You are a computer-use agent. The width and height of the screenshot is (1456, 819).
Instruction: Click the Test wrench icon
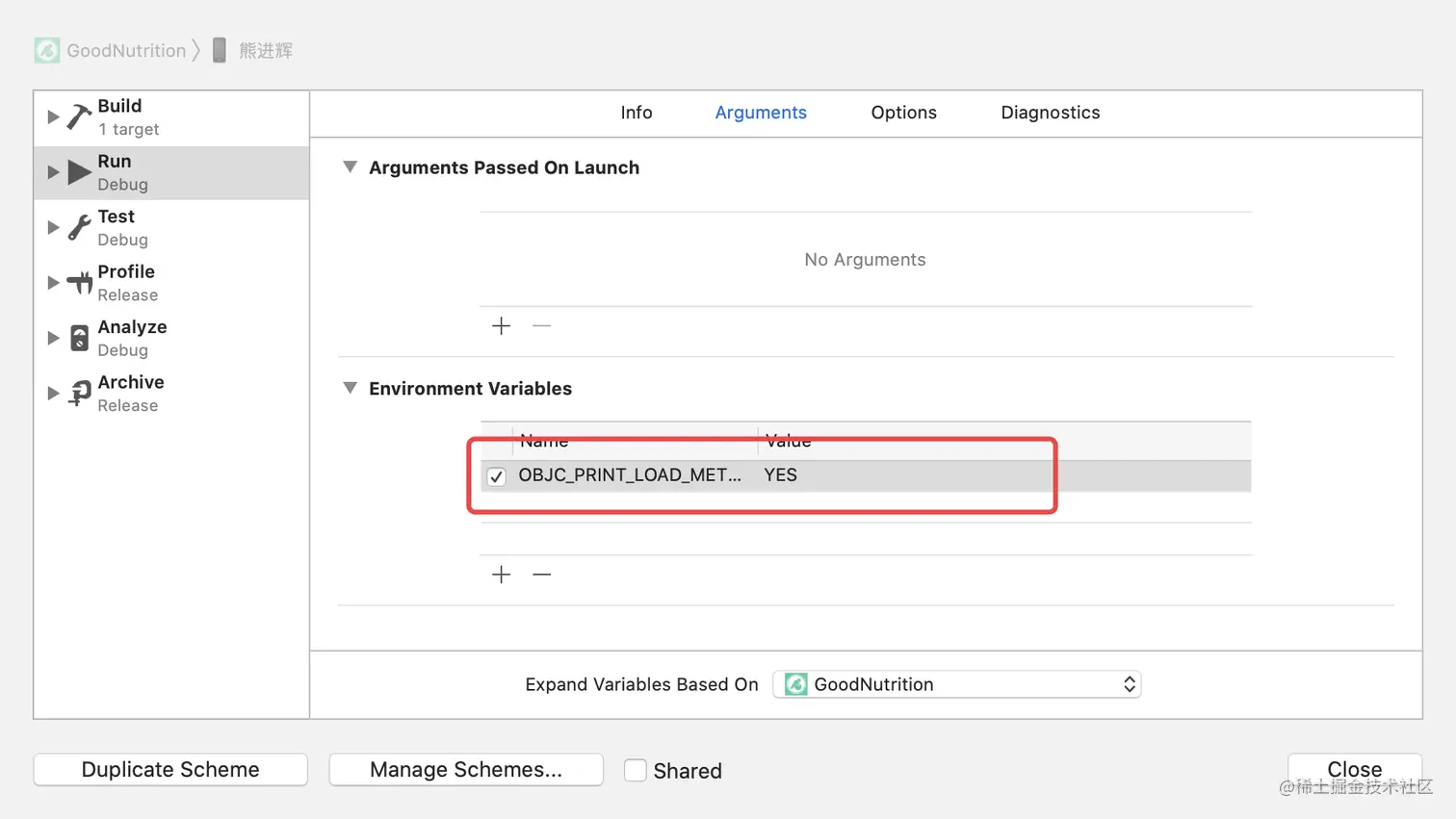(x=79, y=228)
